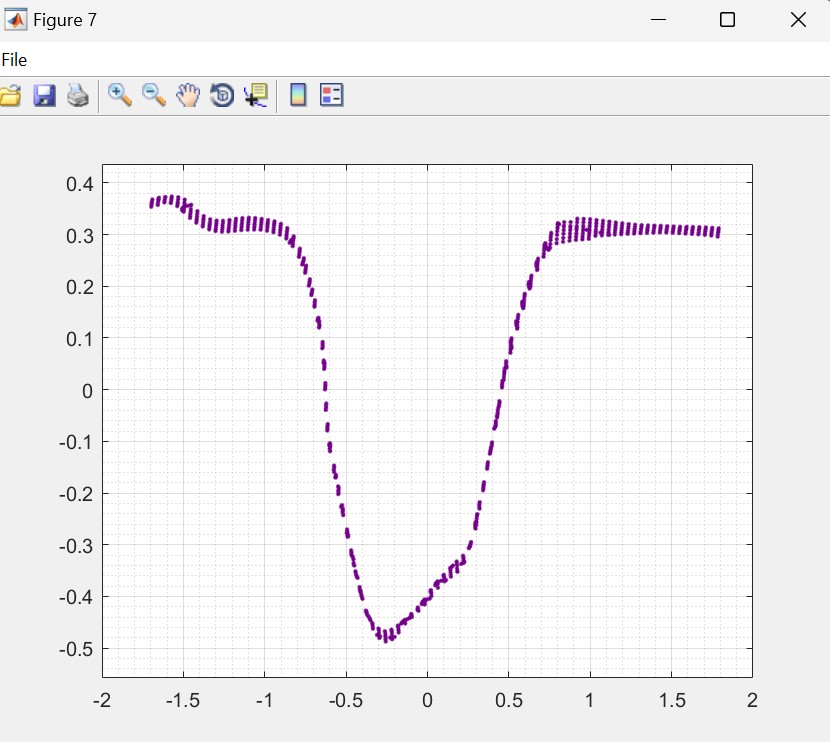Choose the Rotate 3D tool
Viewport: 830px width, 742px height.
(221, 95)
